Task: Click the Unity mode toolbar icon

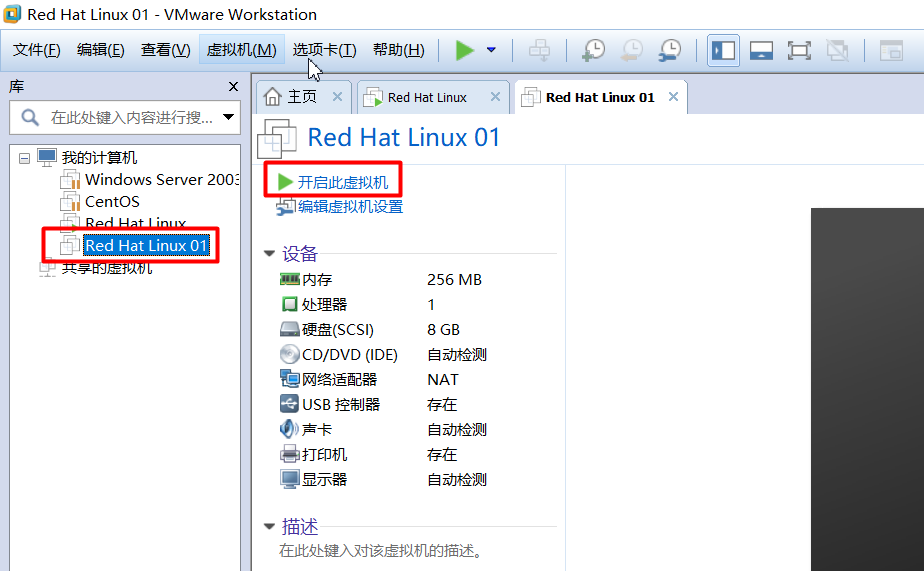Action: [837, 51]
